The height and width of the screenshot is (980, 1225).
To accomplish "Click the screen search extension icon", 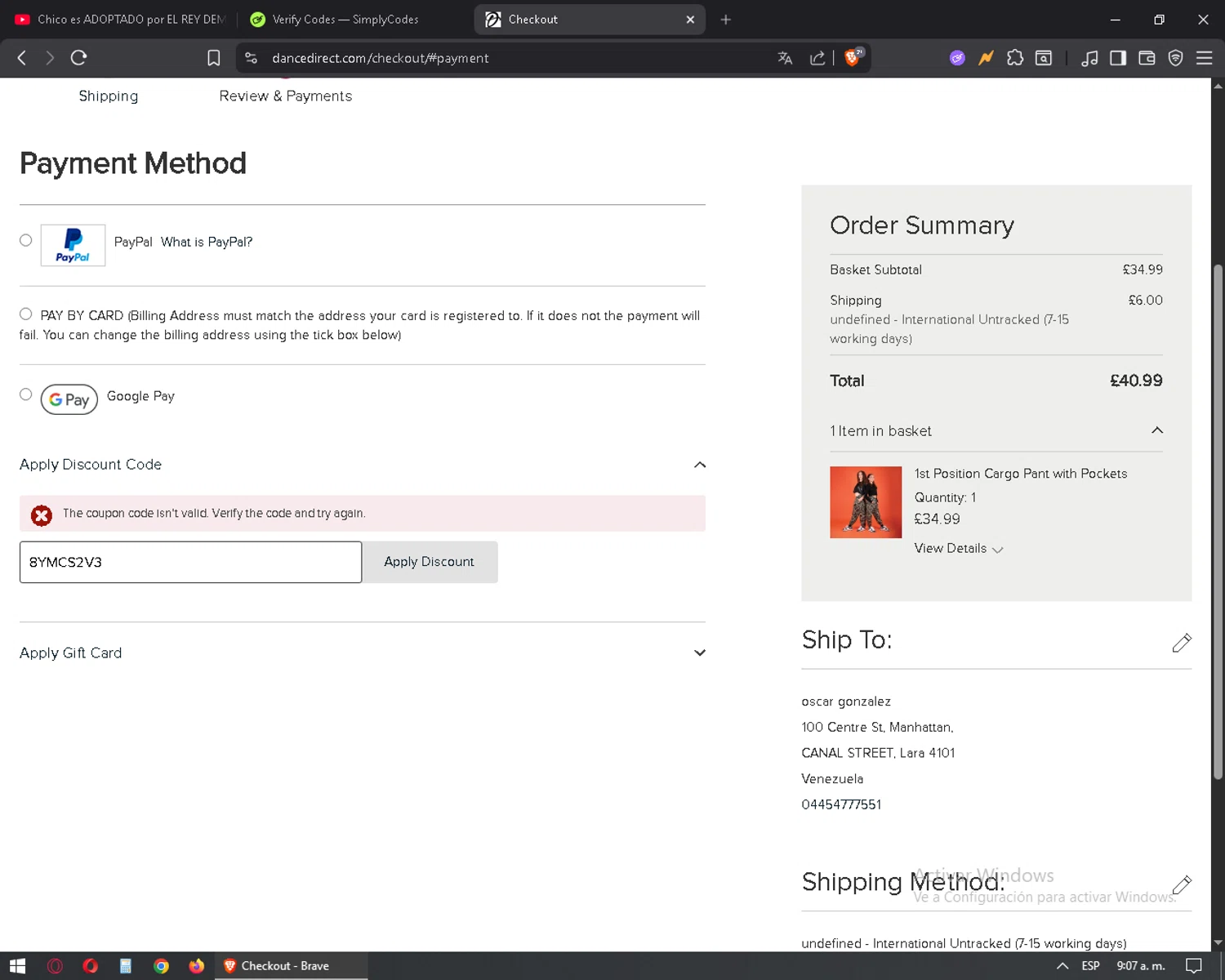I will [x=1044, y=58].
